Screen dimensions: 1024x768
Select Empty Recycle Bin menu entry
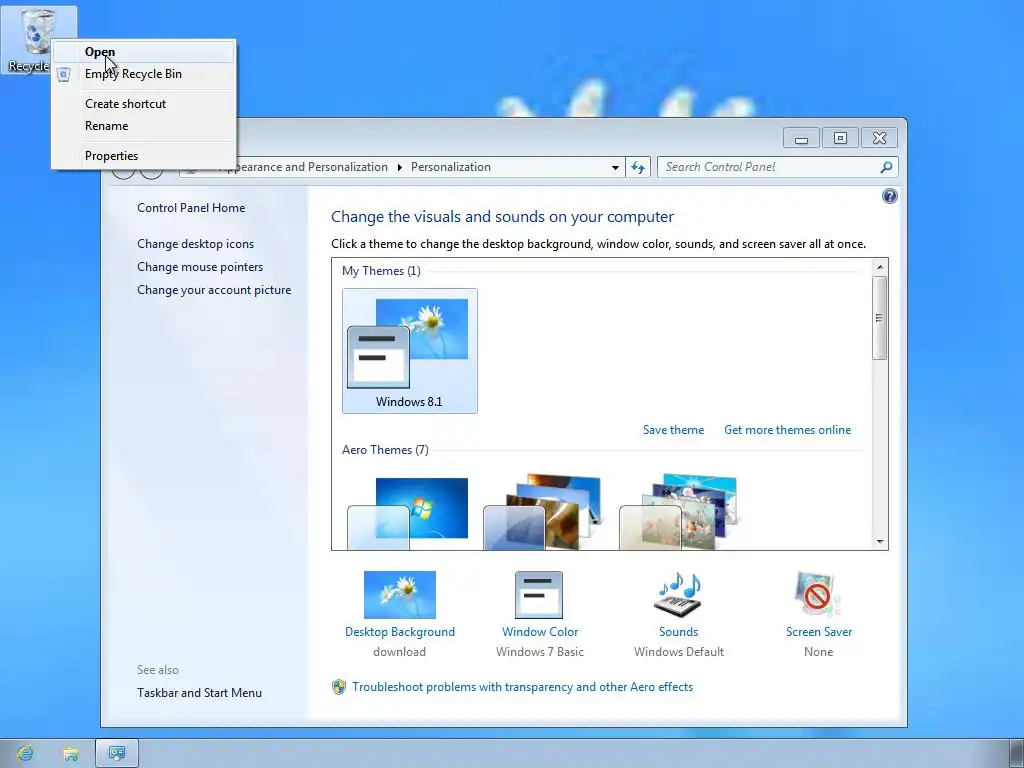tap(143, 74)
